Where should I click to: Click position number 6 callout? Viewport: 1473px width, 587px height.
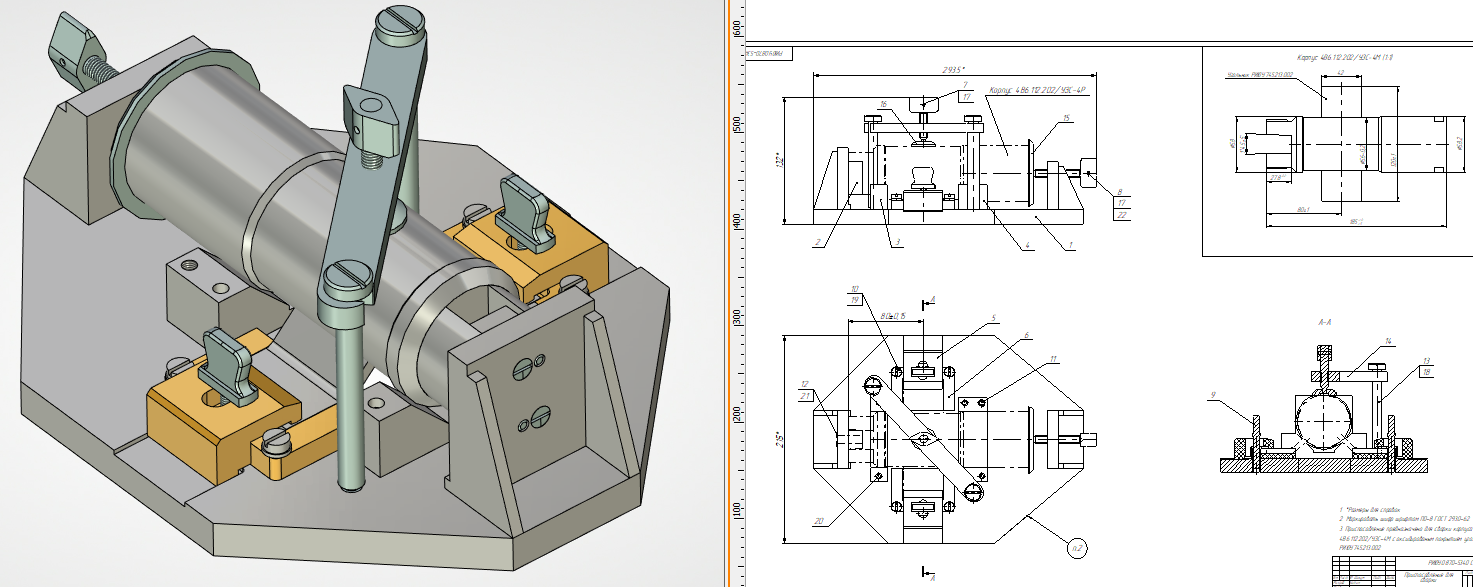pos(1026,334)
